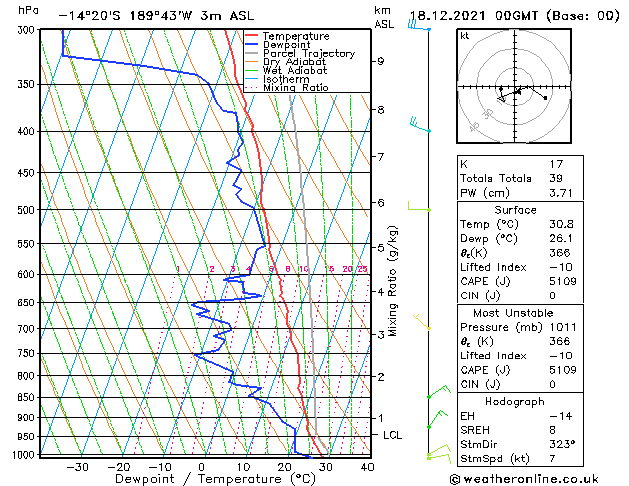The width and height of the screenshot is (629, 486).
Task: Click the blue Dewpoint line sample in legend
Action: point(252,44)
